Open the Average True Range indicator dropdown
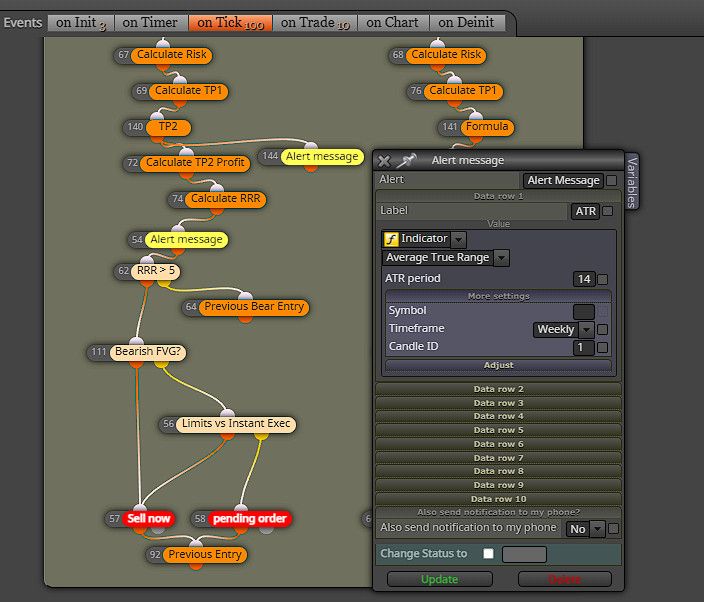The height and width of the screenshot is (602, 704). (x=502, y=258)
